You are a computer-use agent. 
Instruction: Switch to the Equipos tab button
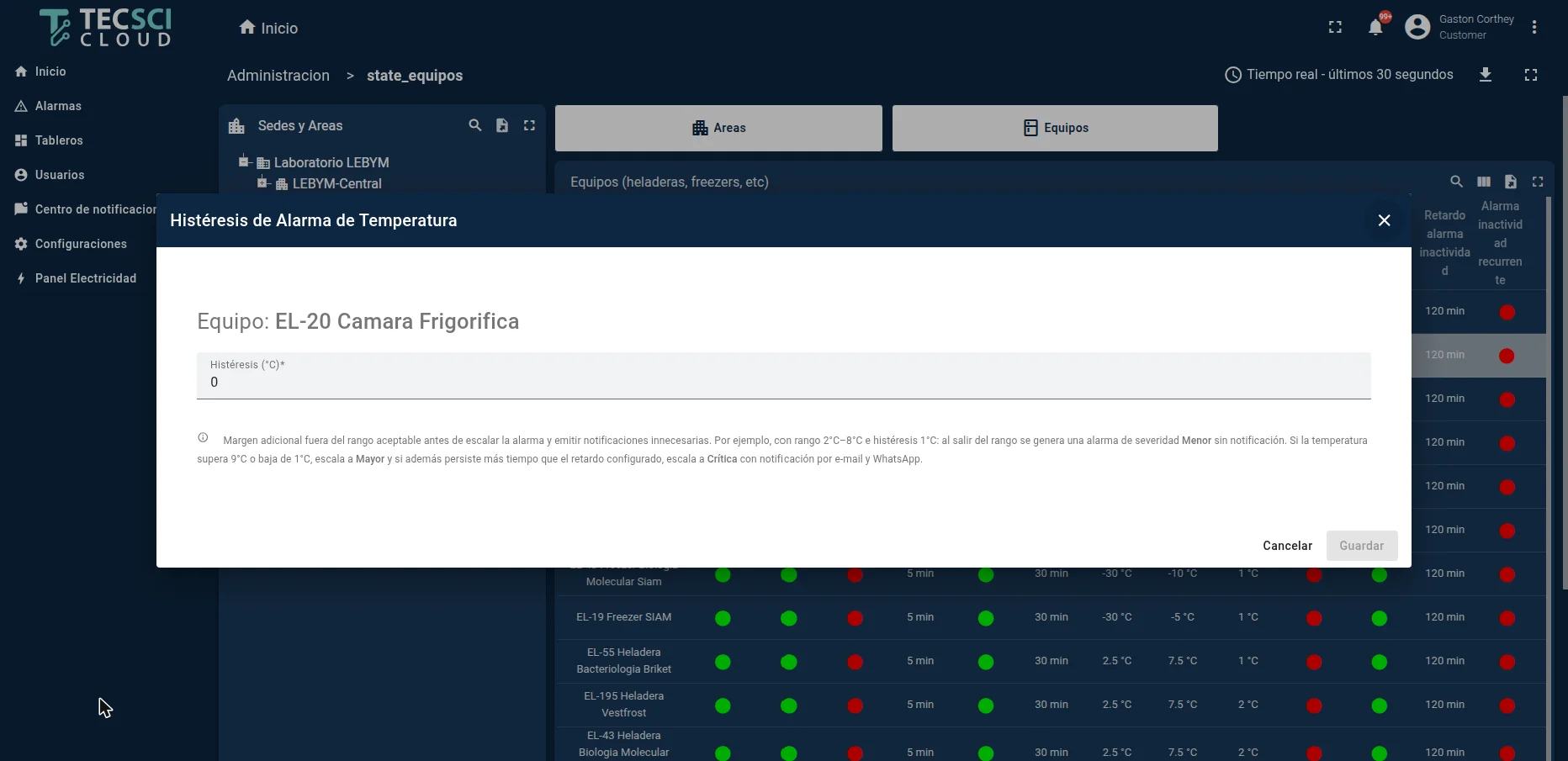coord(1055,128)
